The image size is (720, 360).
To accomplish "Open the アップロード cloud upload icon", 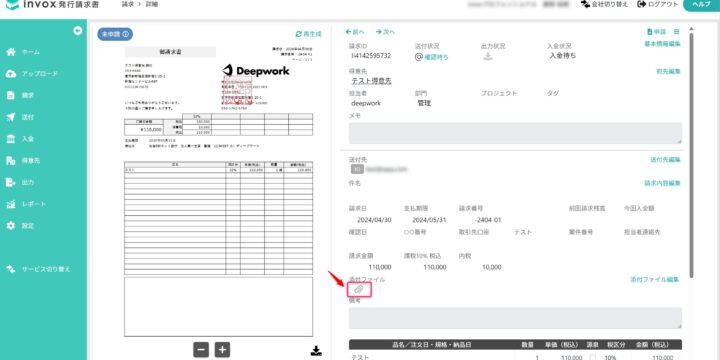I will [11, 74].
